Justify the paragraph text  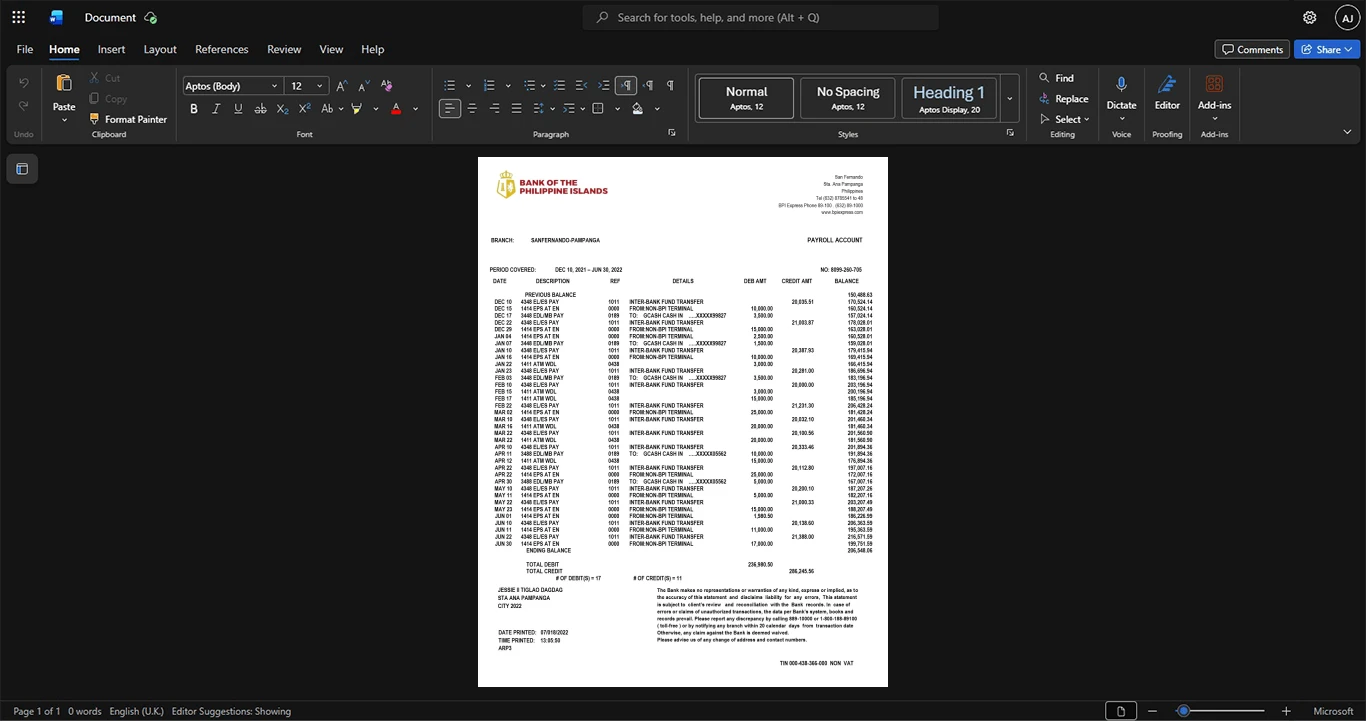[517, 108]
